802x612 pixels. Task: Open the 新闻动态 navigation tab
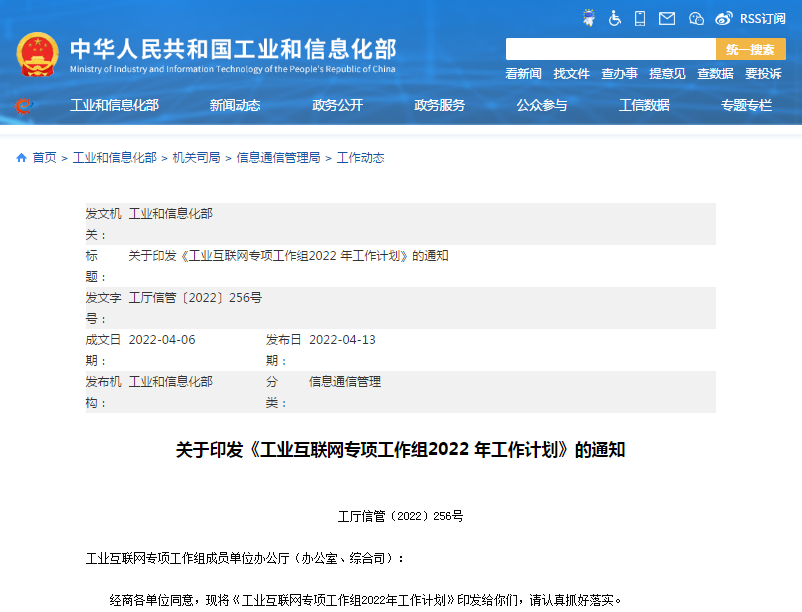click(237, 104)
